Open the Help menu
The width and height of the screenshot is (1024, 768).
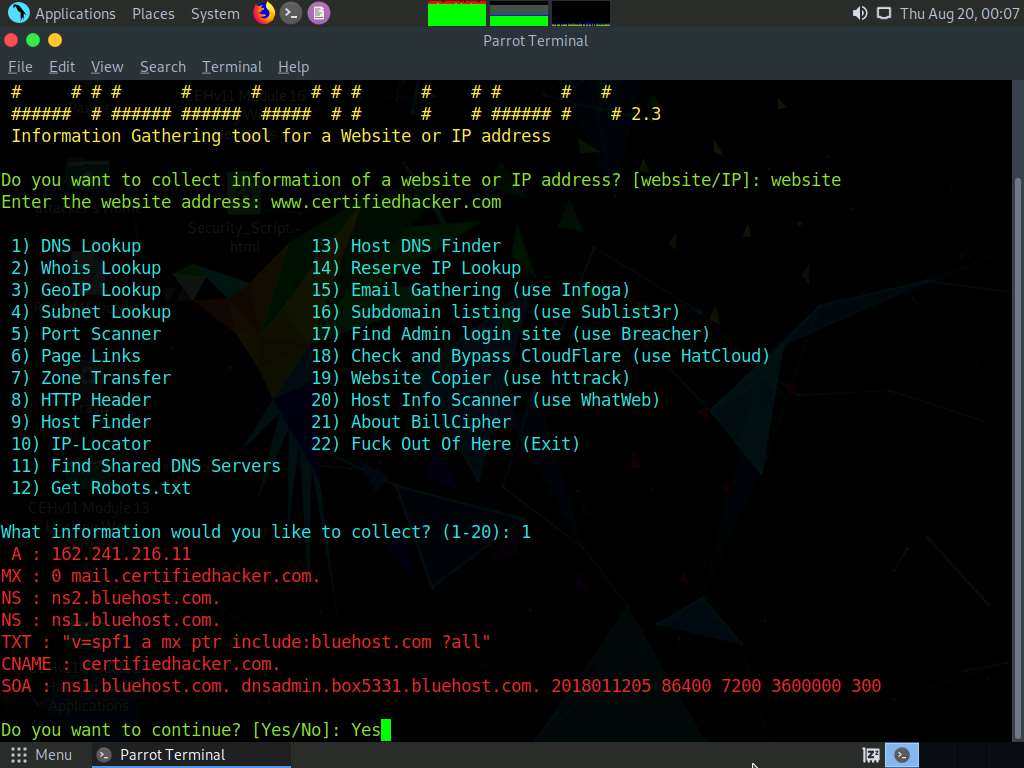click(293, 67)
